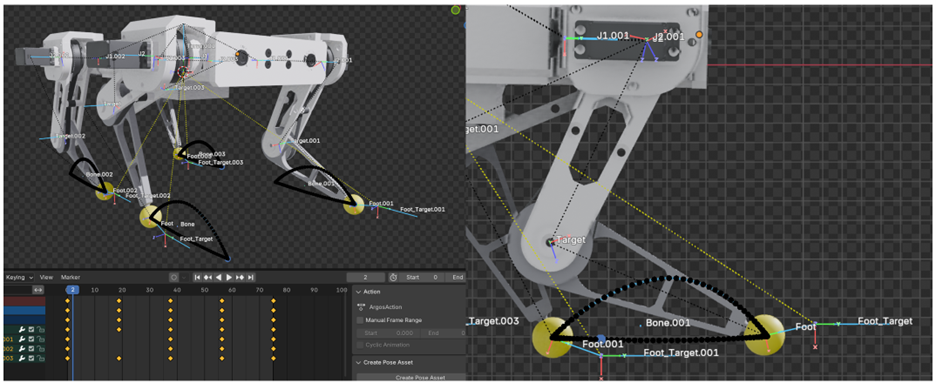The width and height of the screenshot is (936, 383).
Task: Jump to the timeline start frame
Action: click(x=198, y=277)
